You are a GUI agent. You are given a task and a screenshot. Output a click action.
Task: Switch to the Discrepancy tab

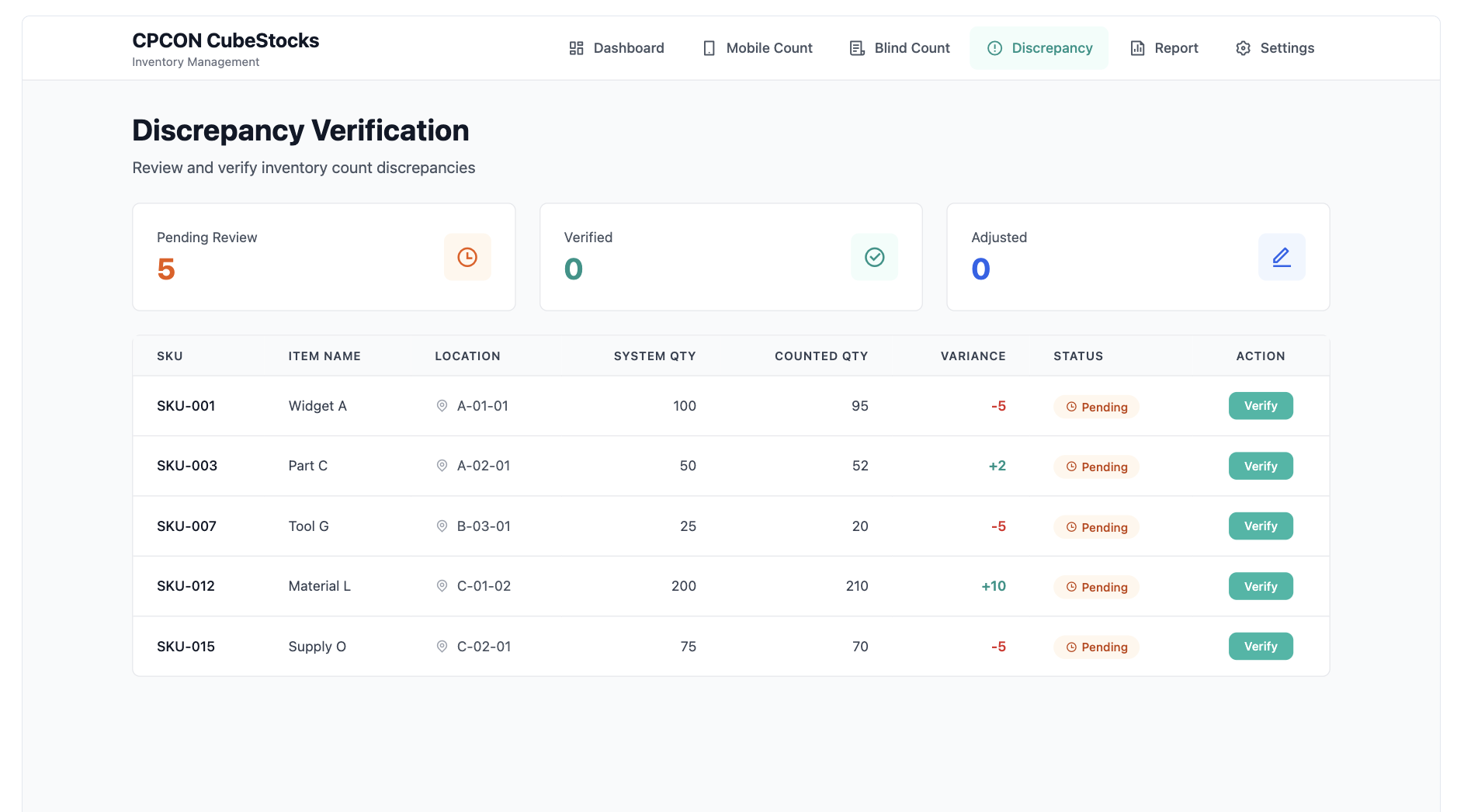(1039, 47)
